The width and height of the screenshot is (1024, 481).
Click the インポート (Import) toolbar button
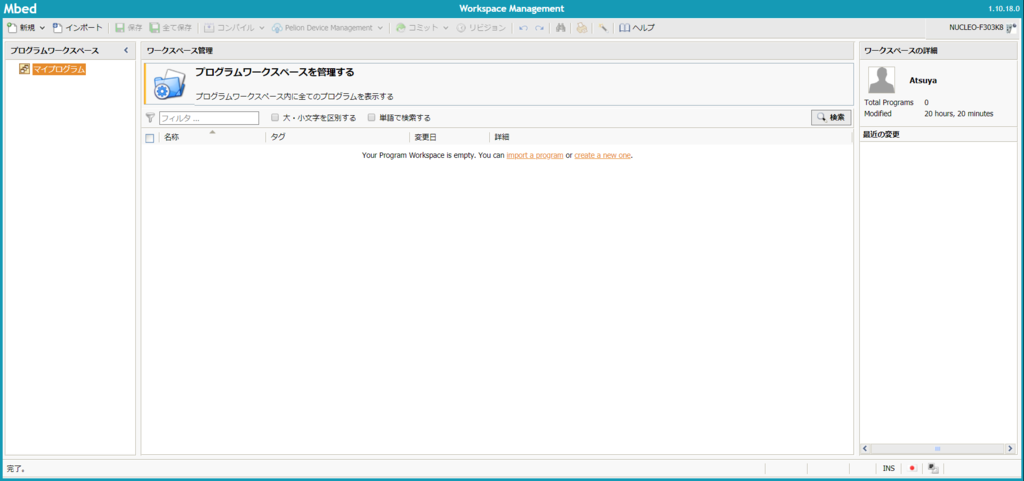pyautogui.click(x=78, y=28)
